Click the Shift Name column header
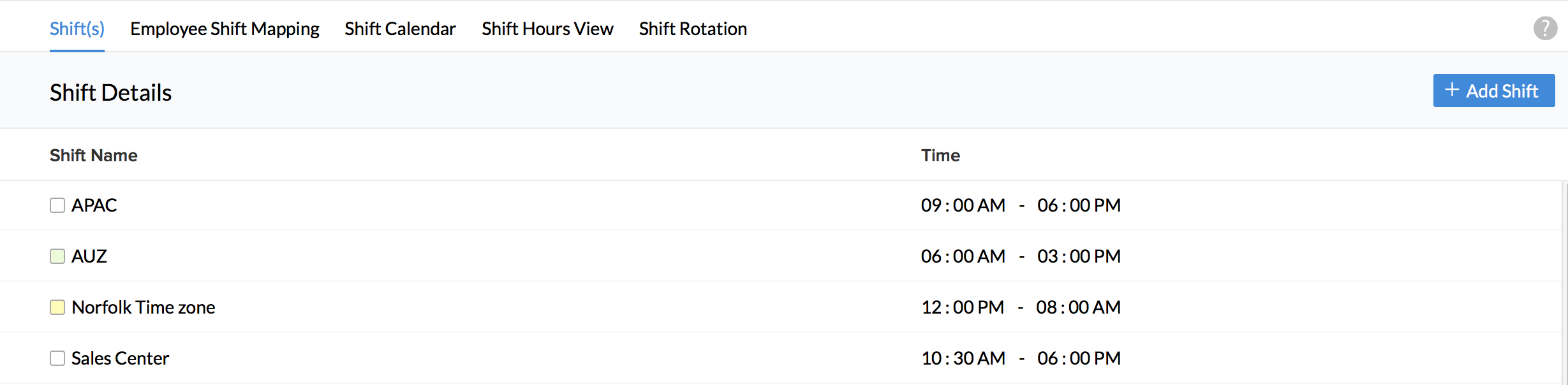 (94, 156)
